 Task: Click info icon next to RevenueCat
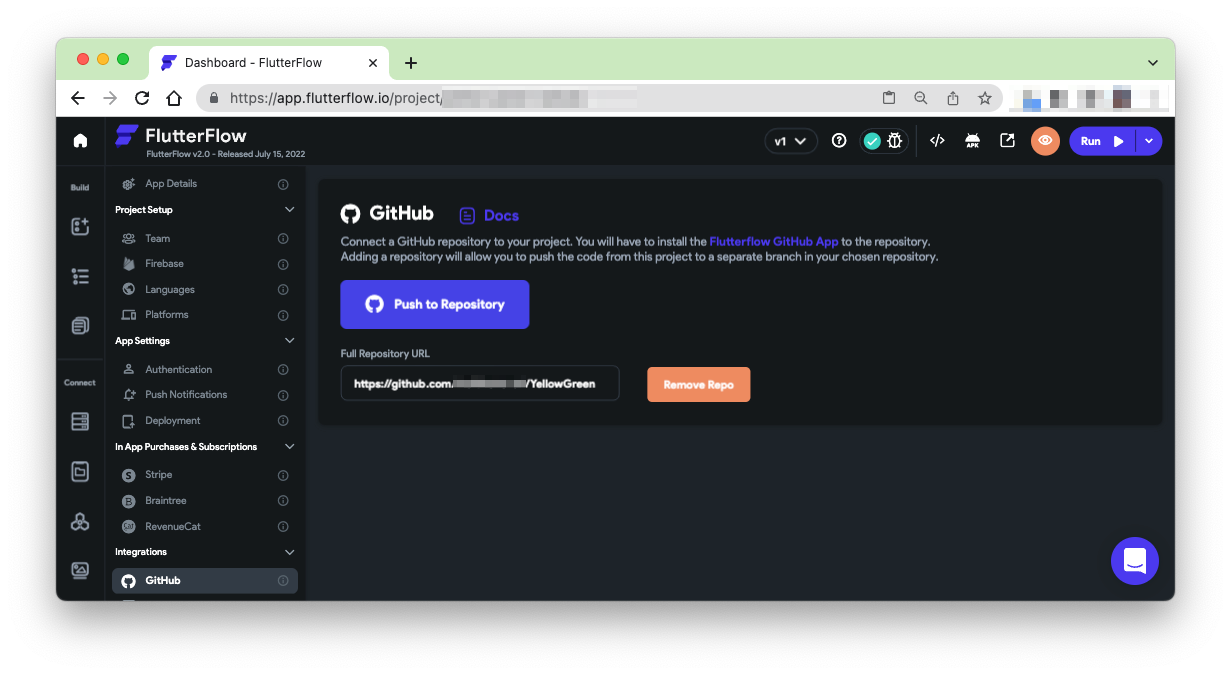pyautogui.click(x=283, y=526)
